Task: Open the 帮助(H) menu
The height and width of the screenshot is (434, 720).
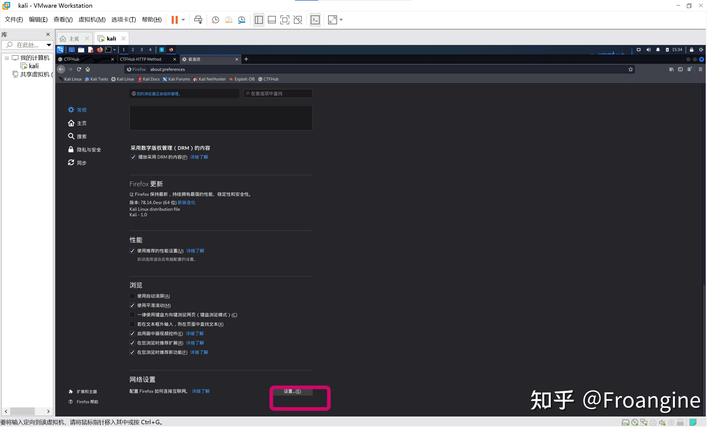Action: coord(152,20)
